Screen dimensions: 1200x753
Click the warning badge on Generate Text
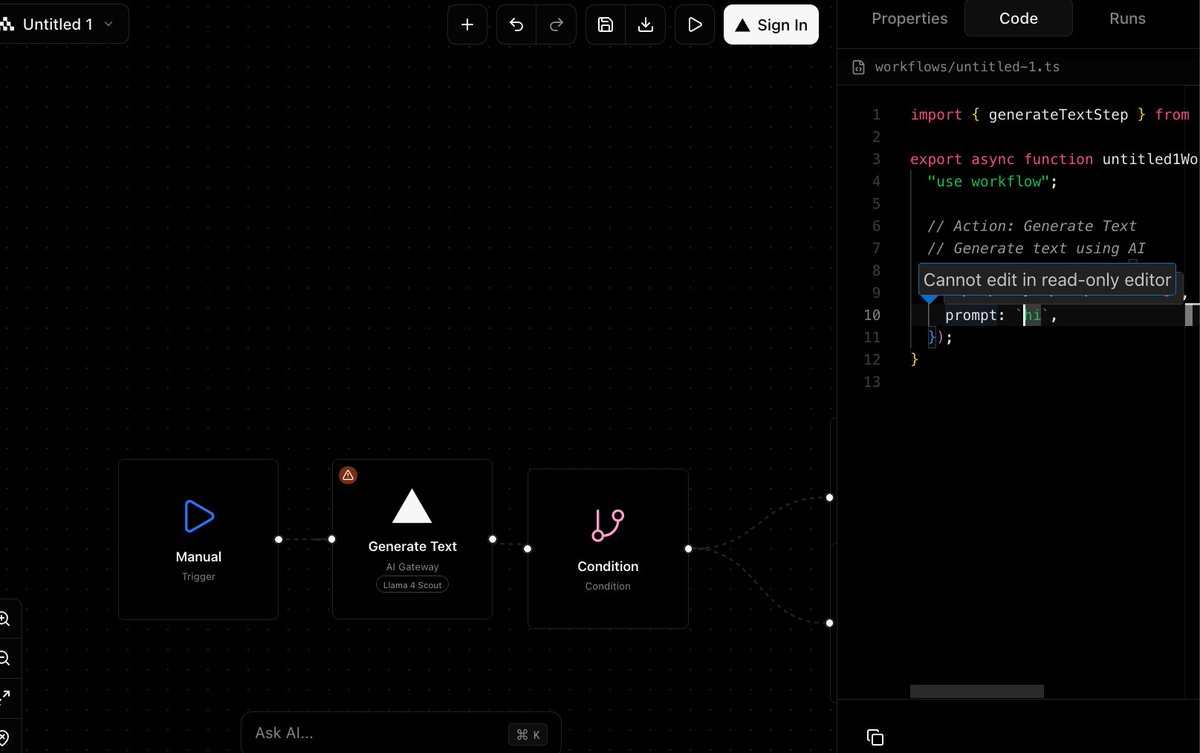click(348, 475)
